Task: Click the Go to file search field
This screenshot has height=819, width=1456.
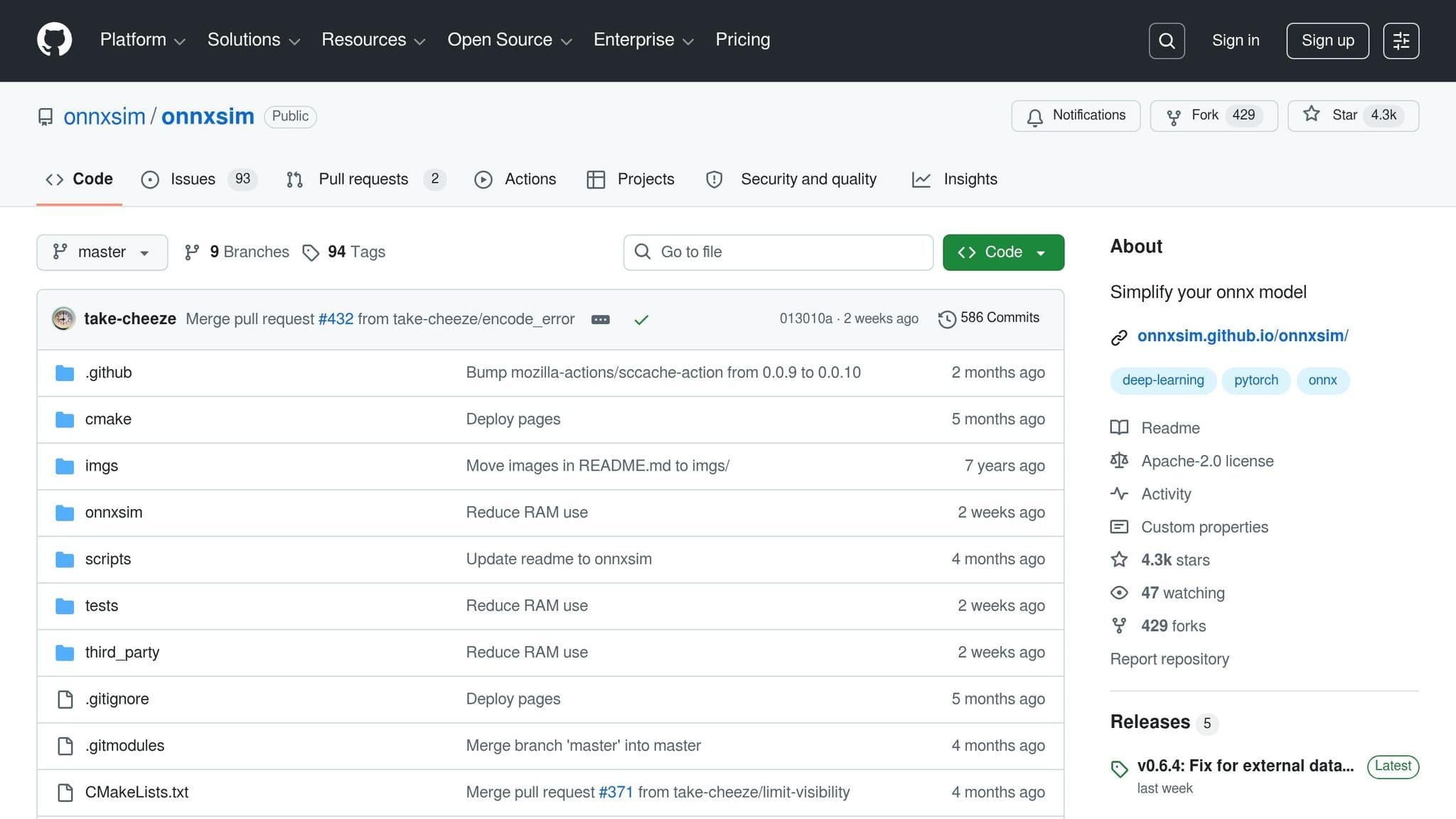Action: tap(778, 252)
